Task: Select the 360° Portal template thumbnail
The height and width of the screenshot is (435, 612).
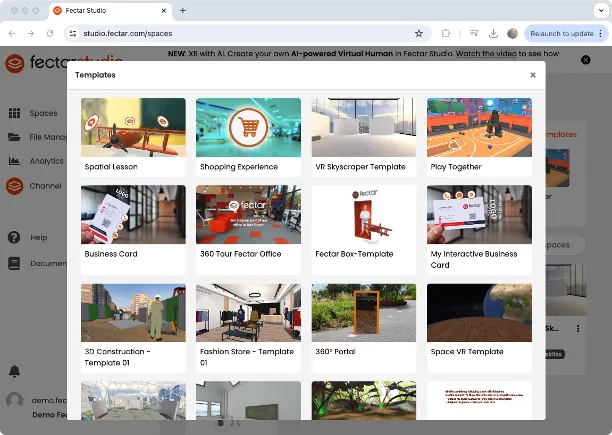Action: point(364,313)
